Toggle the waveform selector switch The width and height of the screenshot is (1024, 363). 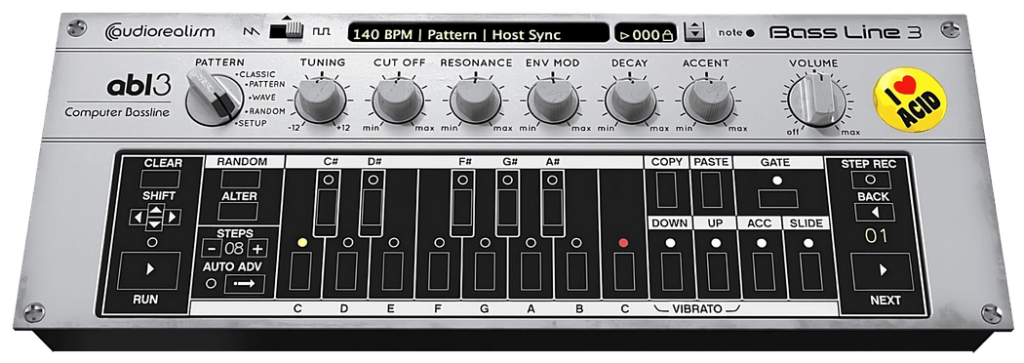coord(287,30)
